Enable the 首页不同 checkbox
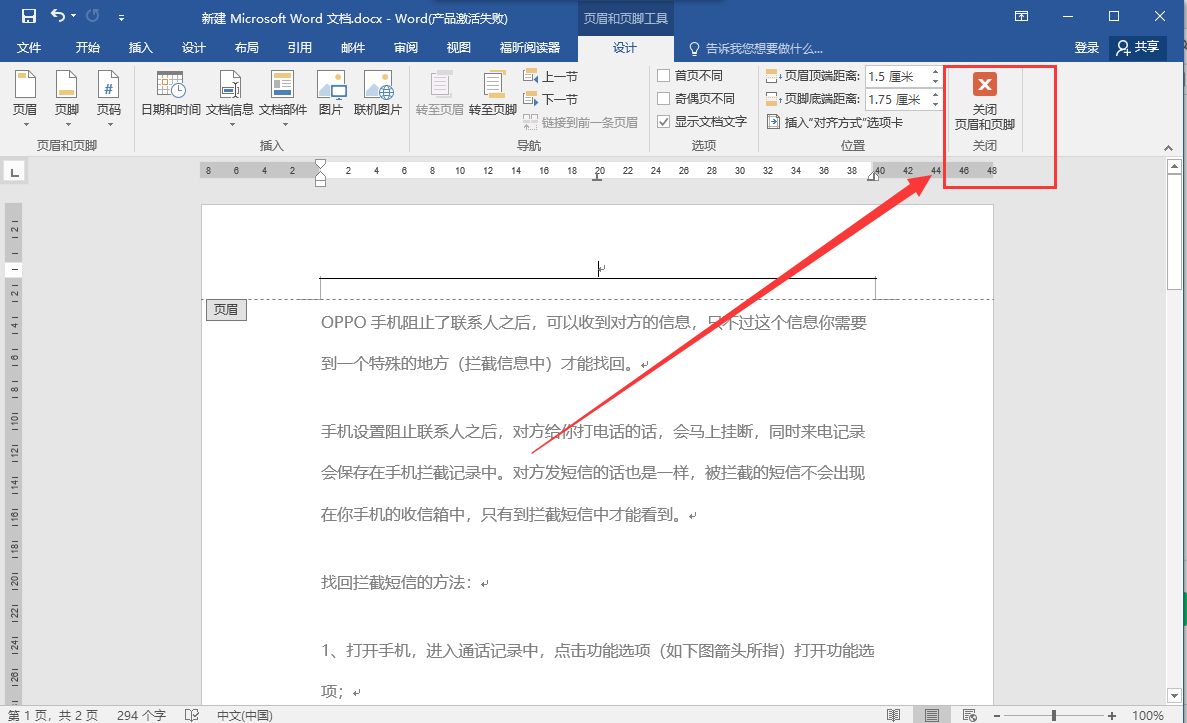Image resolution: width=1187 pixels, height=723 pixels. coord(664,76)
